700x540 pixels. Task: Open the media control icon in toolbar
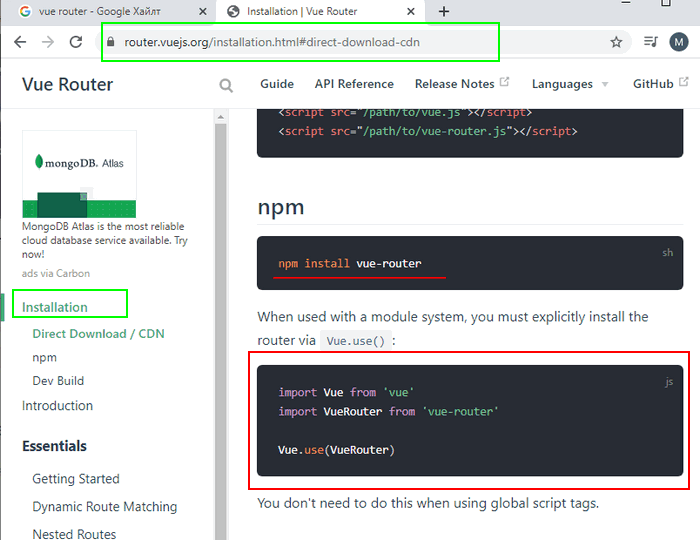coord(650,42)
